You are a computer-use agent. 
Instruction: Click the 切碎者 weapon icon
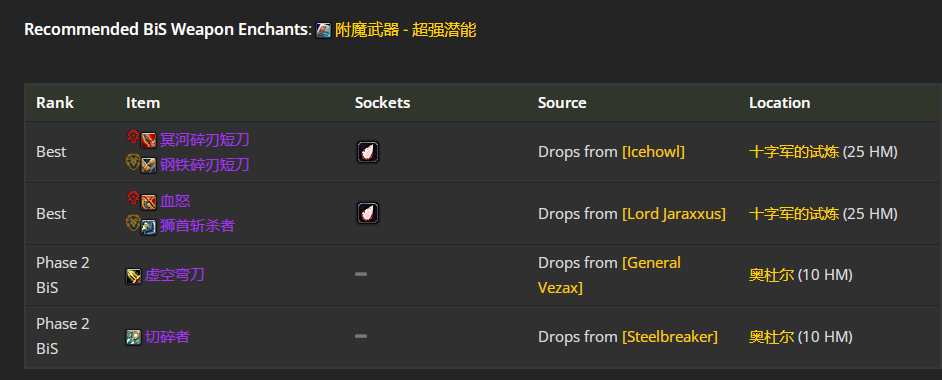click(x=133, y=337)
